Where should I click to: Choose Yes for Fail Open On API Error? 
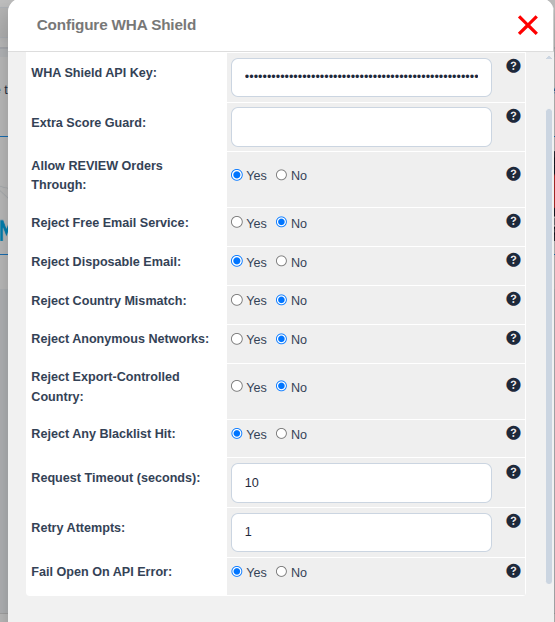tap(237, 572)
